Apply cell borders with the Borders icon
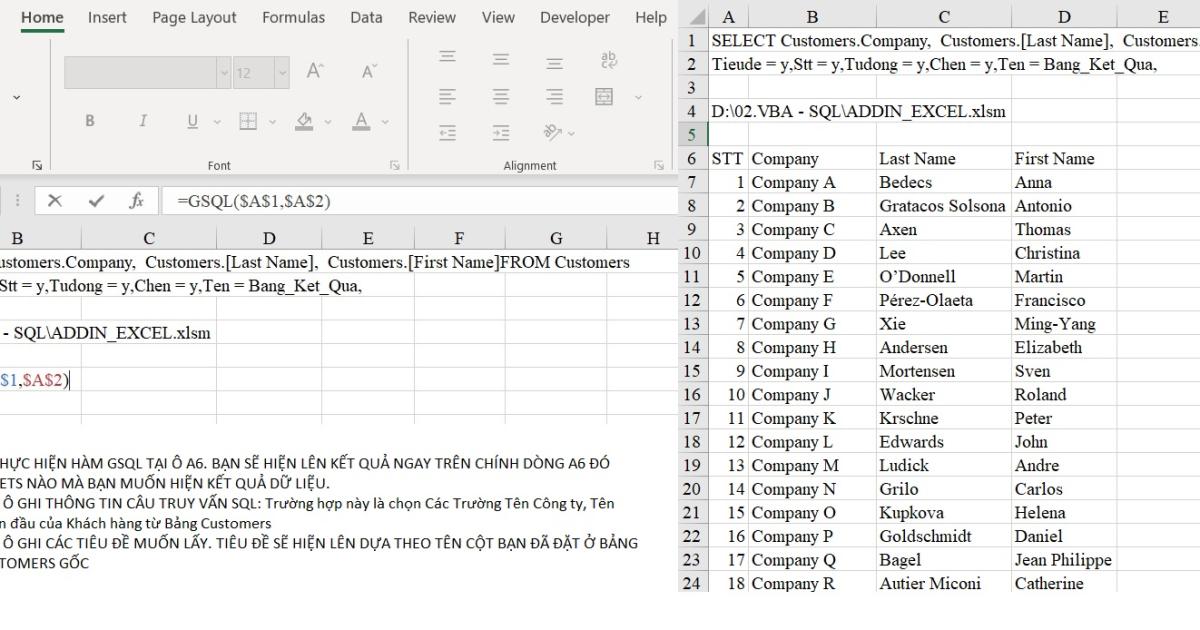Image resolution: width=1200 pixels, height=630 pixels. point(249,121)
